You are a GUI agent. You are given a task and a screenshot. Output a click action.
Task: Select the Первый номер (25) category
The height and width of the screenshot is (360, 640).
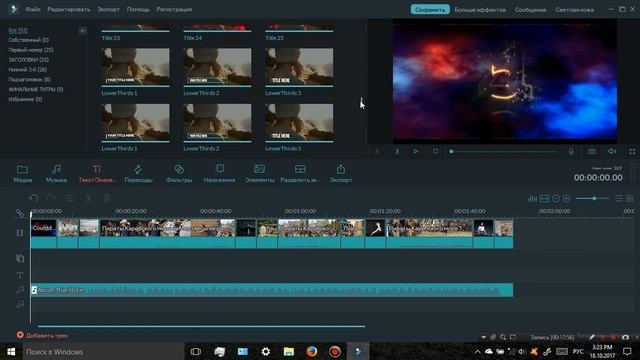coord(31,50)
